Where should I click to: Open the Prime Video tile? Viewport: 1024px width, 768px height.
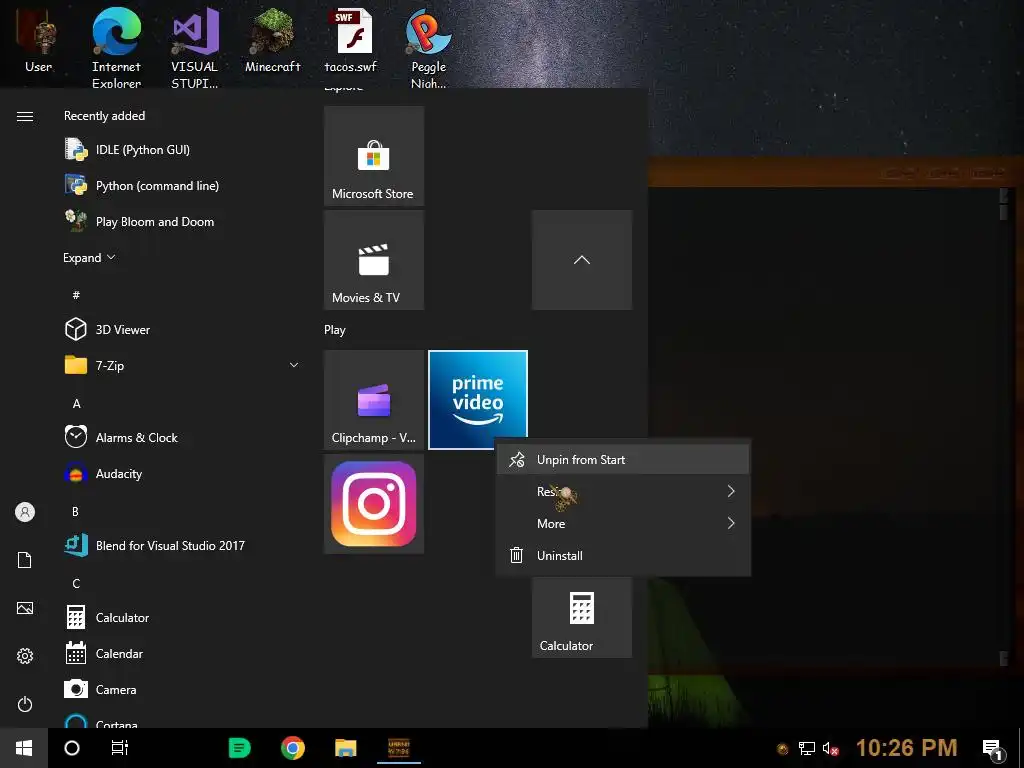coord(478,400)
